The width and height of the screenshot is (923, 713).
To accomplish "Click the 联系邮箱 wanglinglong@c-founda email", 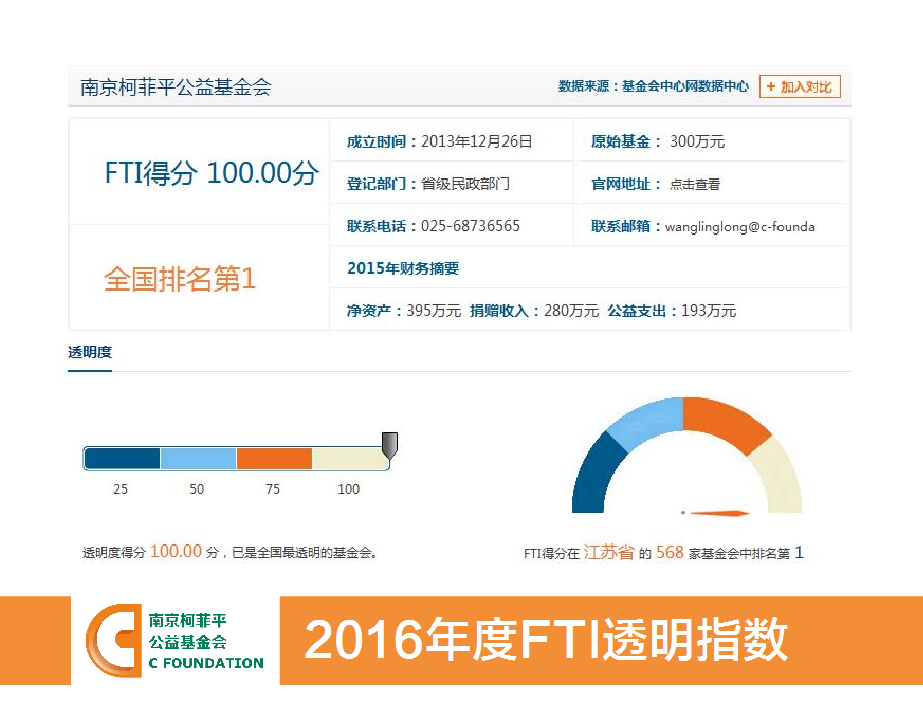I will pos(703,227).
